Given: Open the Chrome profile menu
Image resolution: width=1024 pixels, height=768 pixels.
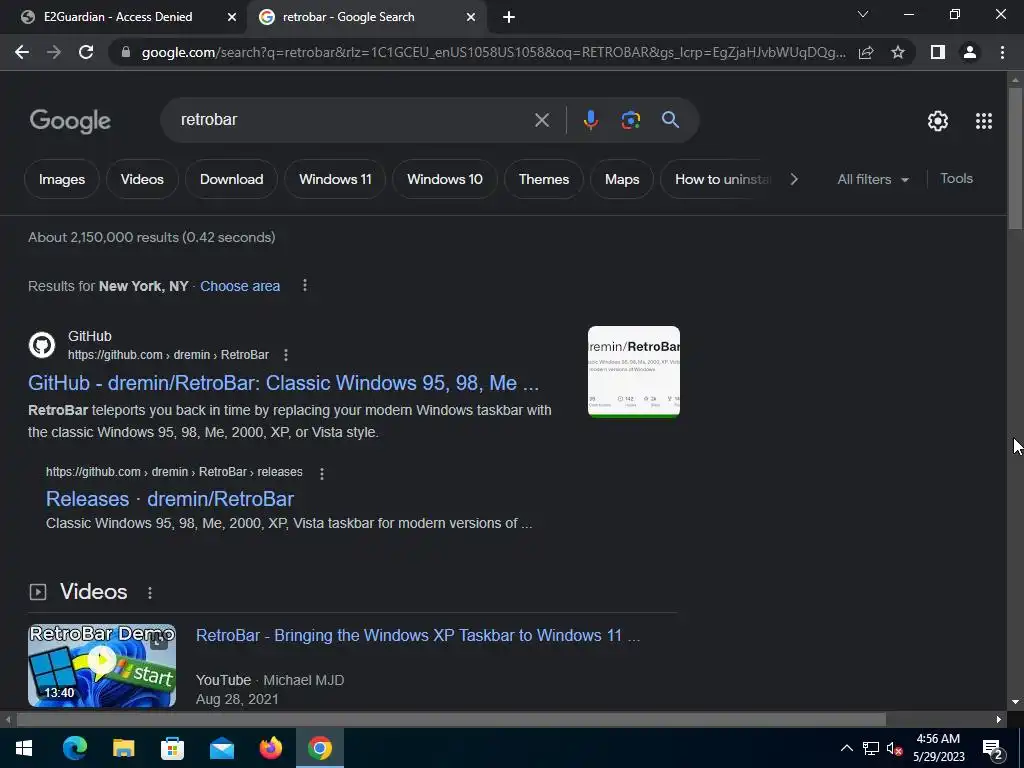Looking at the screenshot, I should 970,52.
